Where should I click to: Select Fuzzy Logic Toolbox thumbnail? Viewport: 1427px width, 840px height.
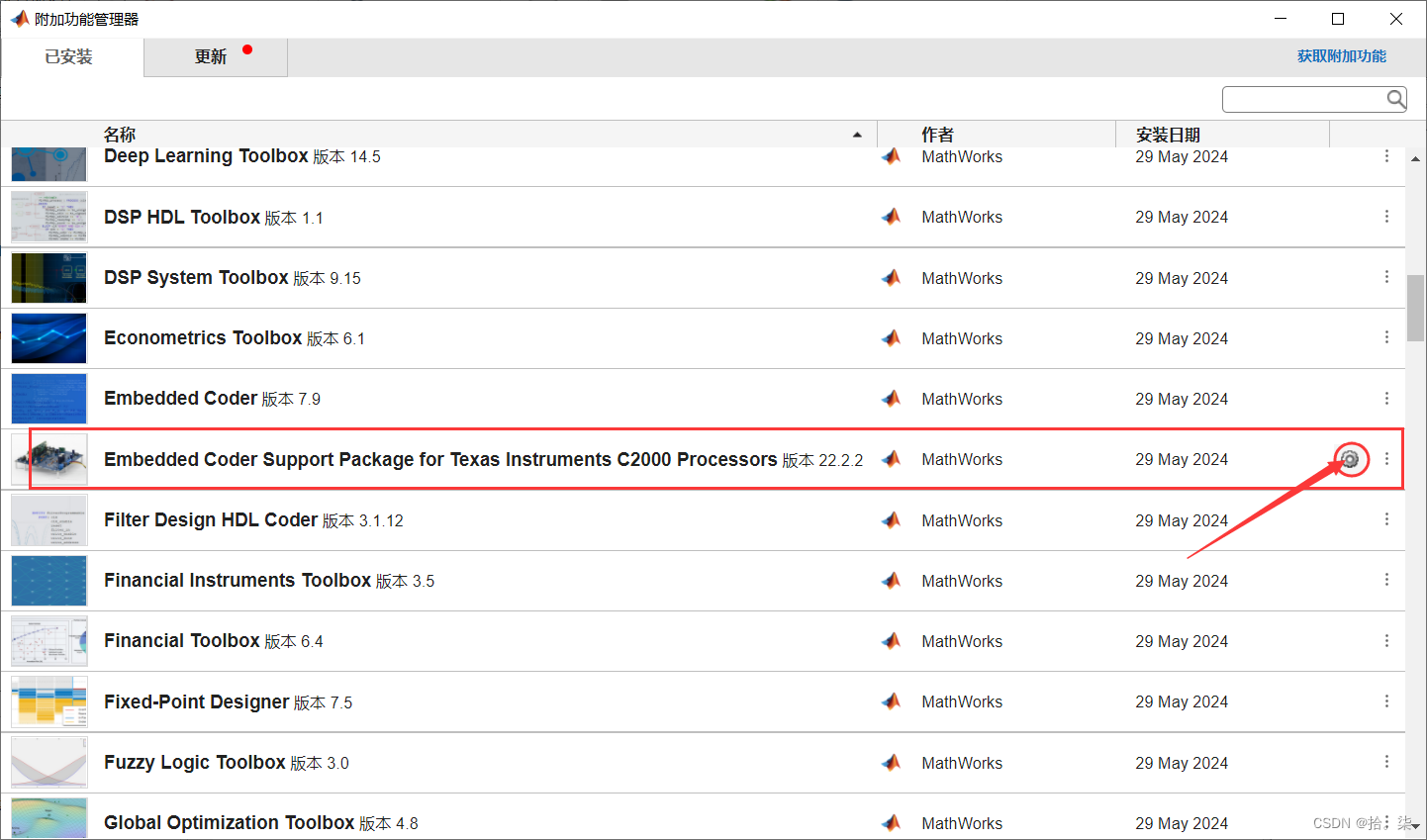coord(49,763)
